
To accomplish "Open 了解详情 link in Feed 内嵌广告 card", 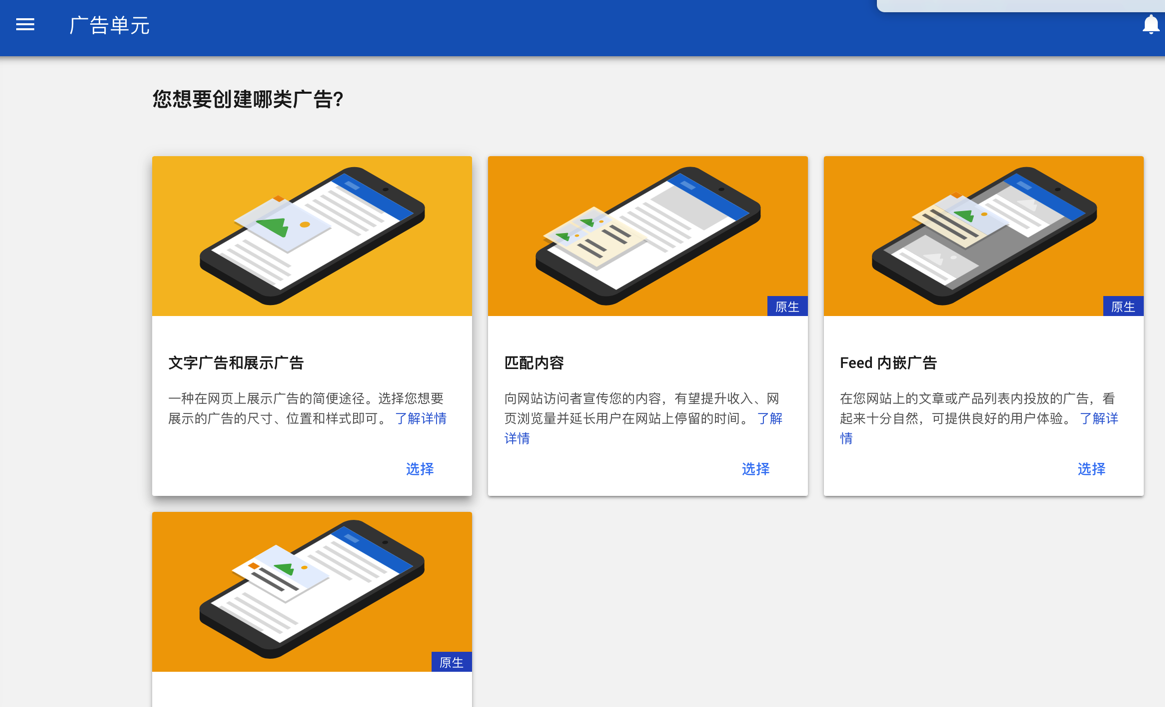I will tap(1099, 418).
